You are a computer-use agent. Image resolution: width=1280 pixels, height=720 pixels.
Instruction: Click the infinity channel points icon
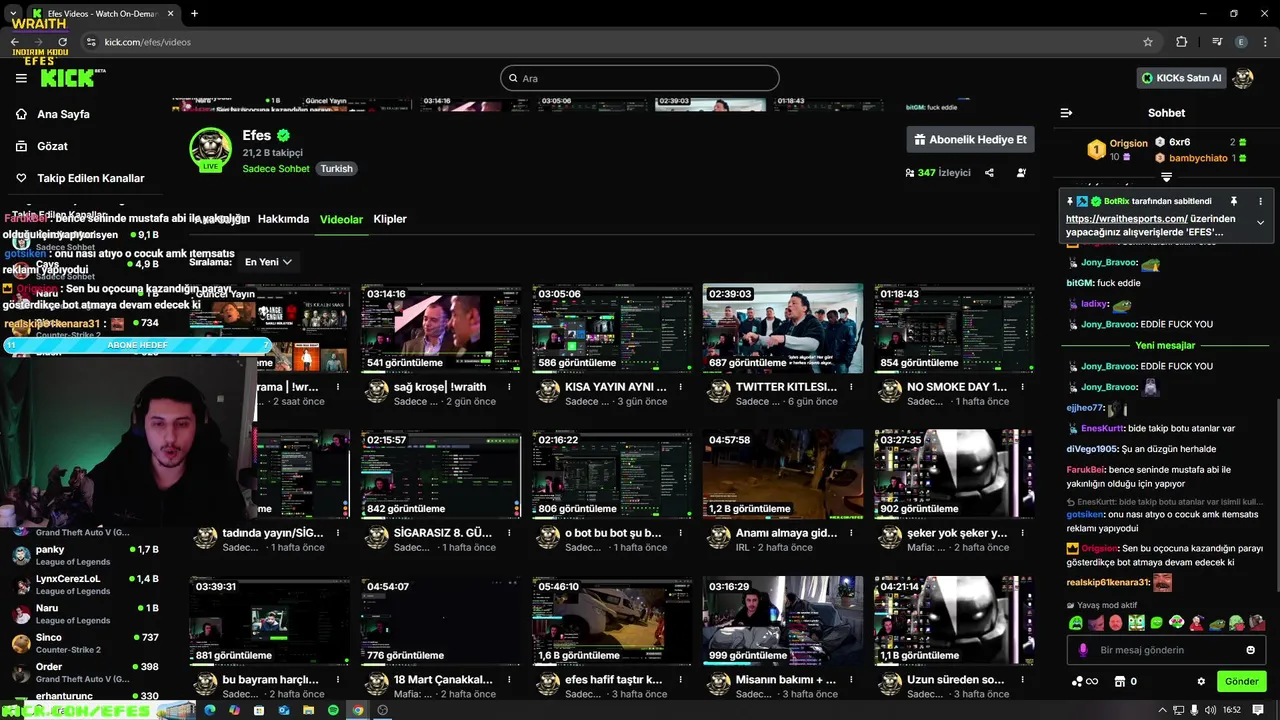click(1085, 681)
